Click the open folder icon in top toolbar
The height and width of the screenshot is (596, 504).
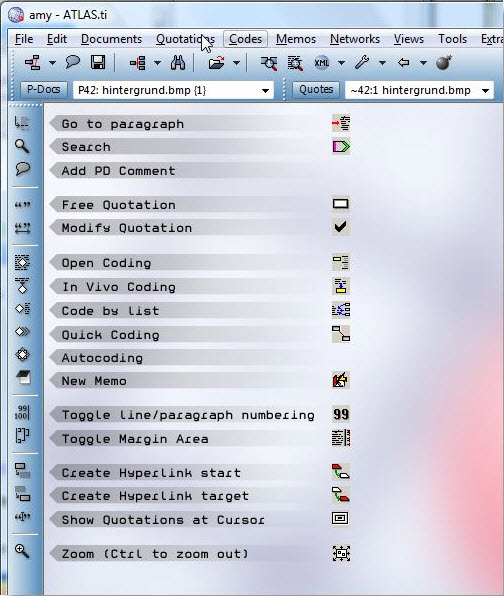[217, 63]
